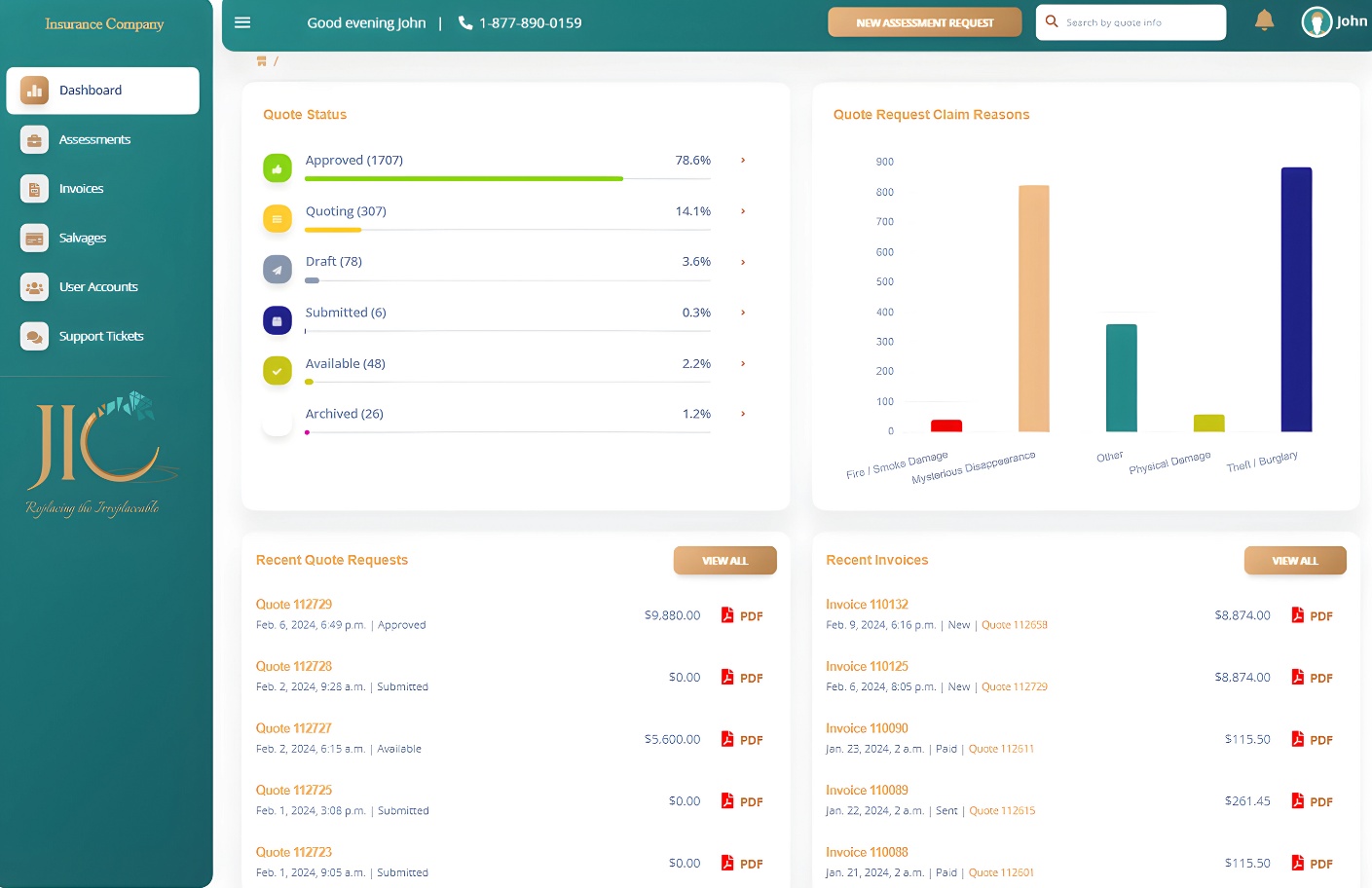
Task: Select Salvages from the sidebar menu
Action: [83, 239]
